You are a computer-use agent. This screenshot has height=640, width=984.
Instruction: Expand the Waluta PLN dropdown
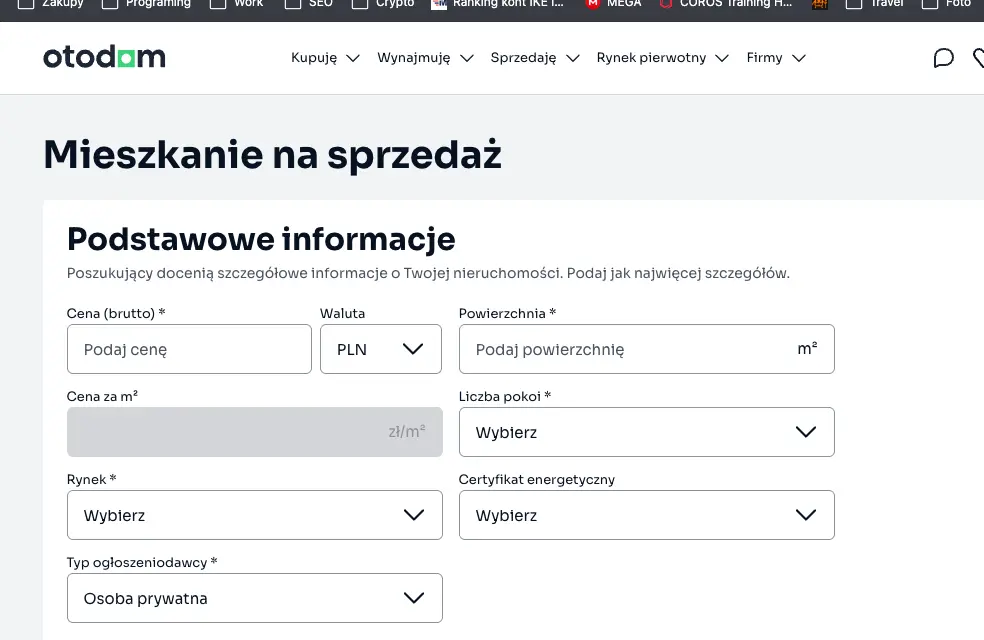point(380,349)
